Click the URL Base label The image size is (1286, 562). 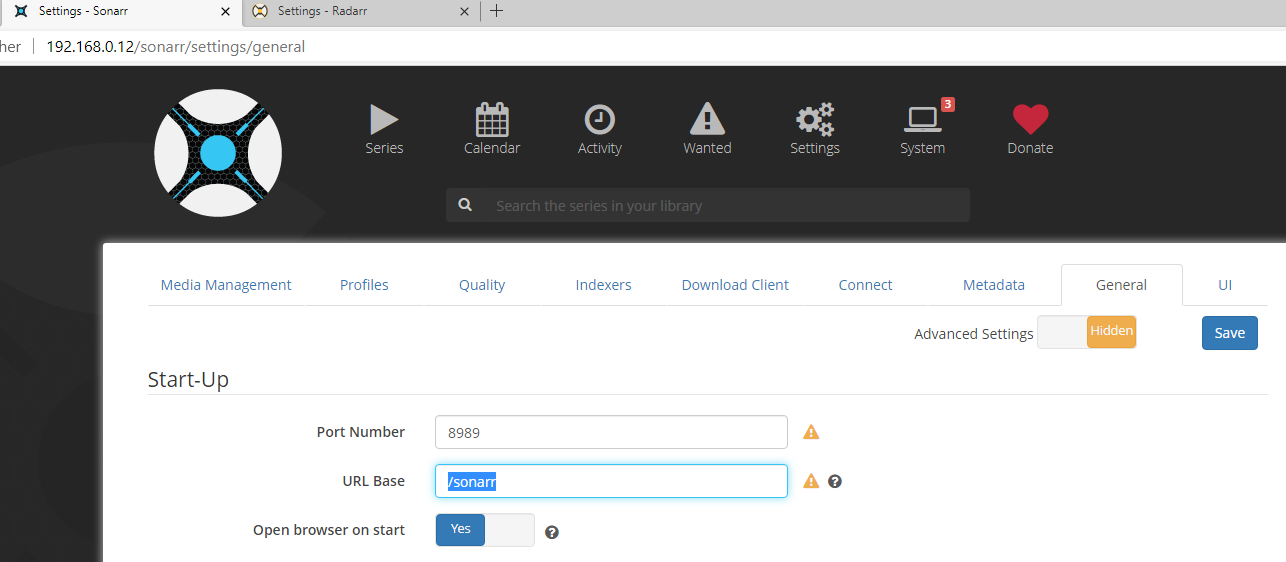tap(374, 481)
